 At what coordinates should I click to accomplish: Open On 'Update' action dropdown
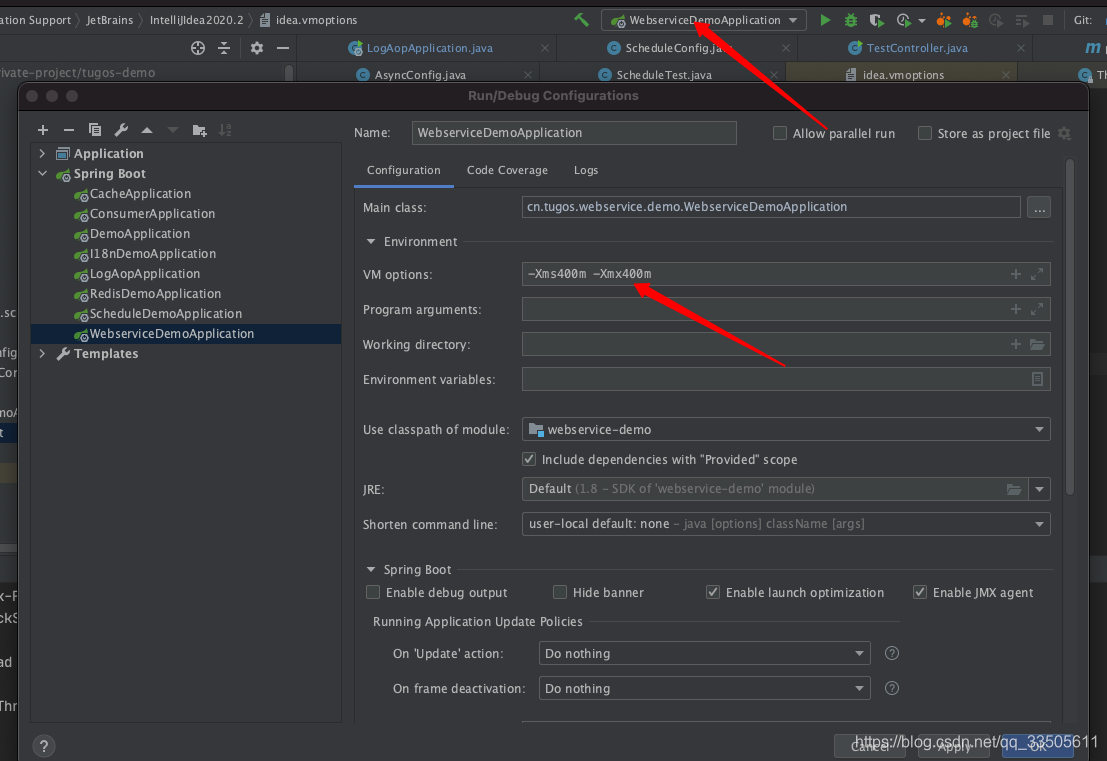704,653
